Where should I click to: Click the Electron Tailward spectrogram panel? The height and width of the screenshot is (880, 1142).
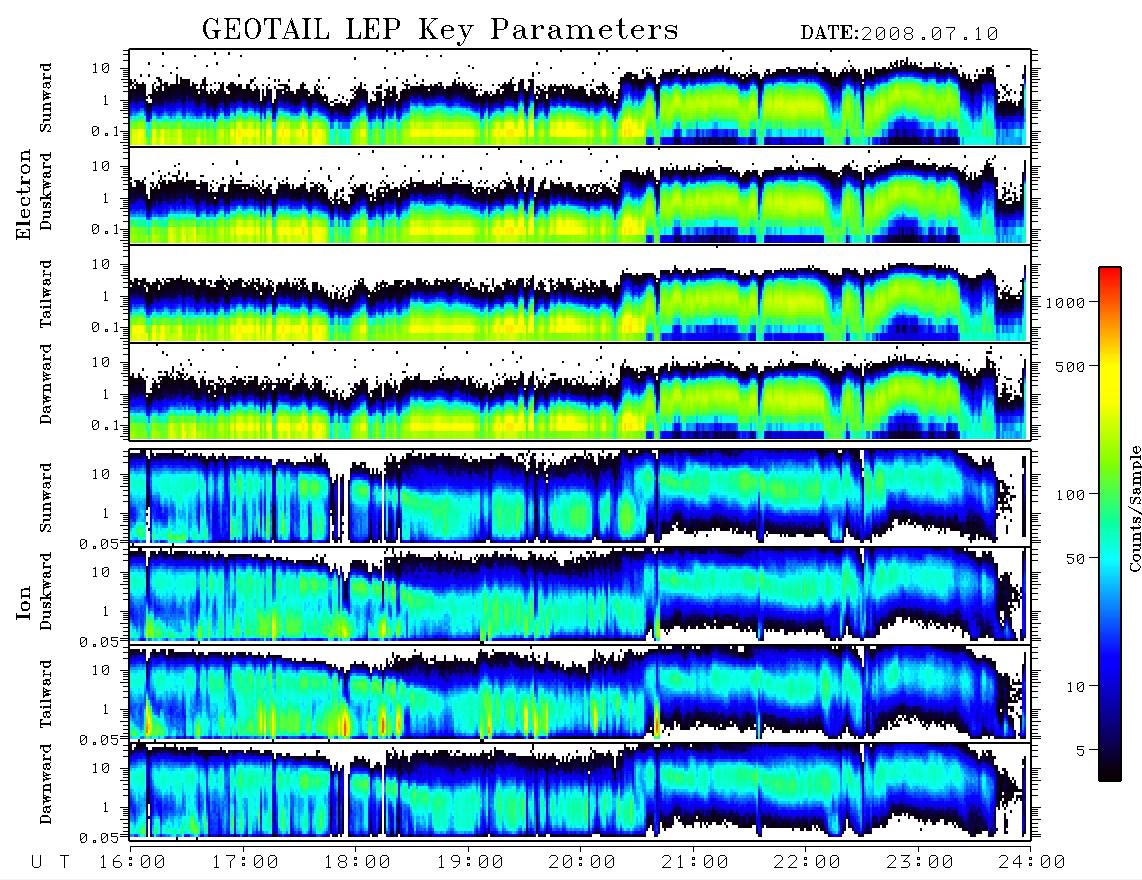point(580,294)
